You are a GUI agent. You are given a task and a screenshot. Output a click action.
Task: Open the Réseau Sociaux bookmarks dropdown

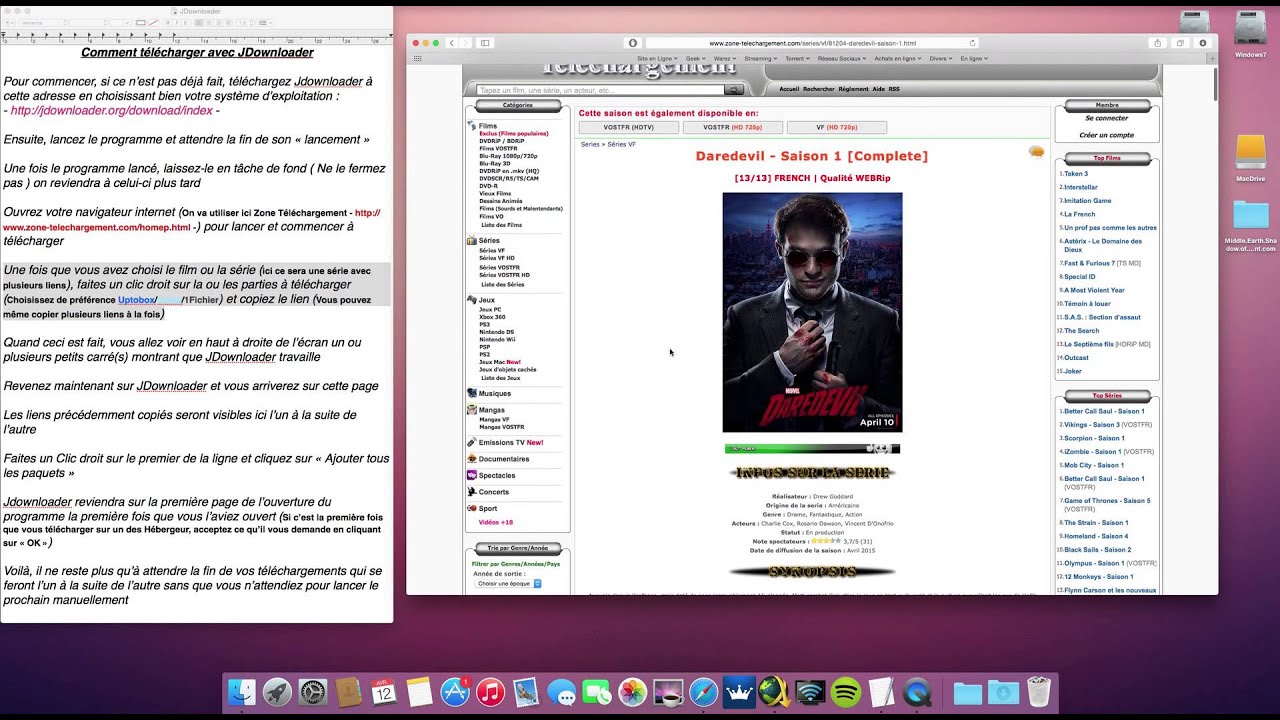click(843, 59)
